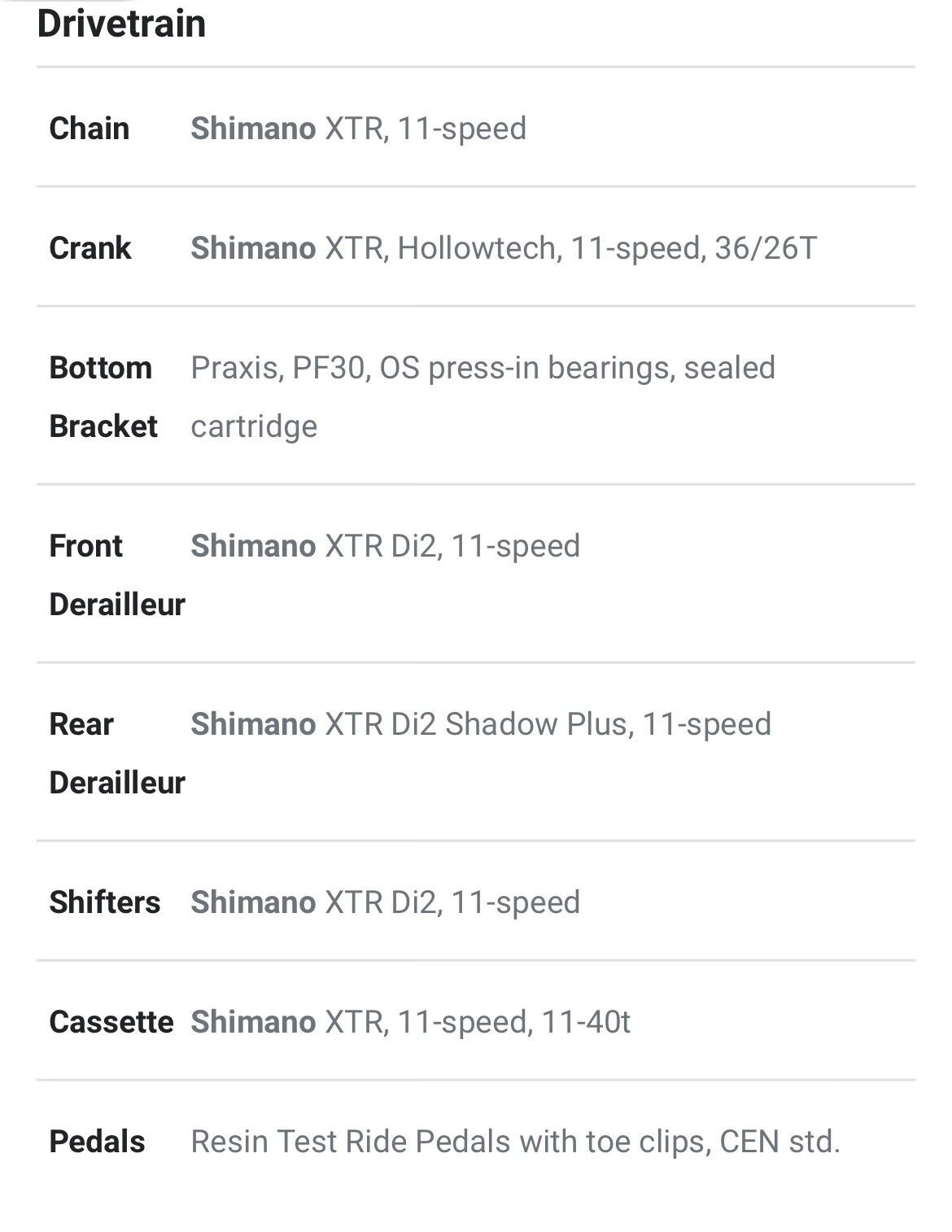Click the 36/26T crank spec text

pos(766,248)
